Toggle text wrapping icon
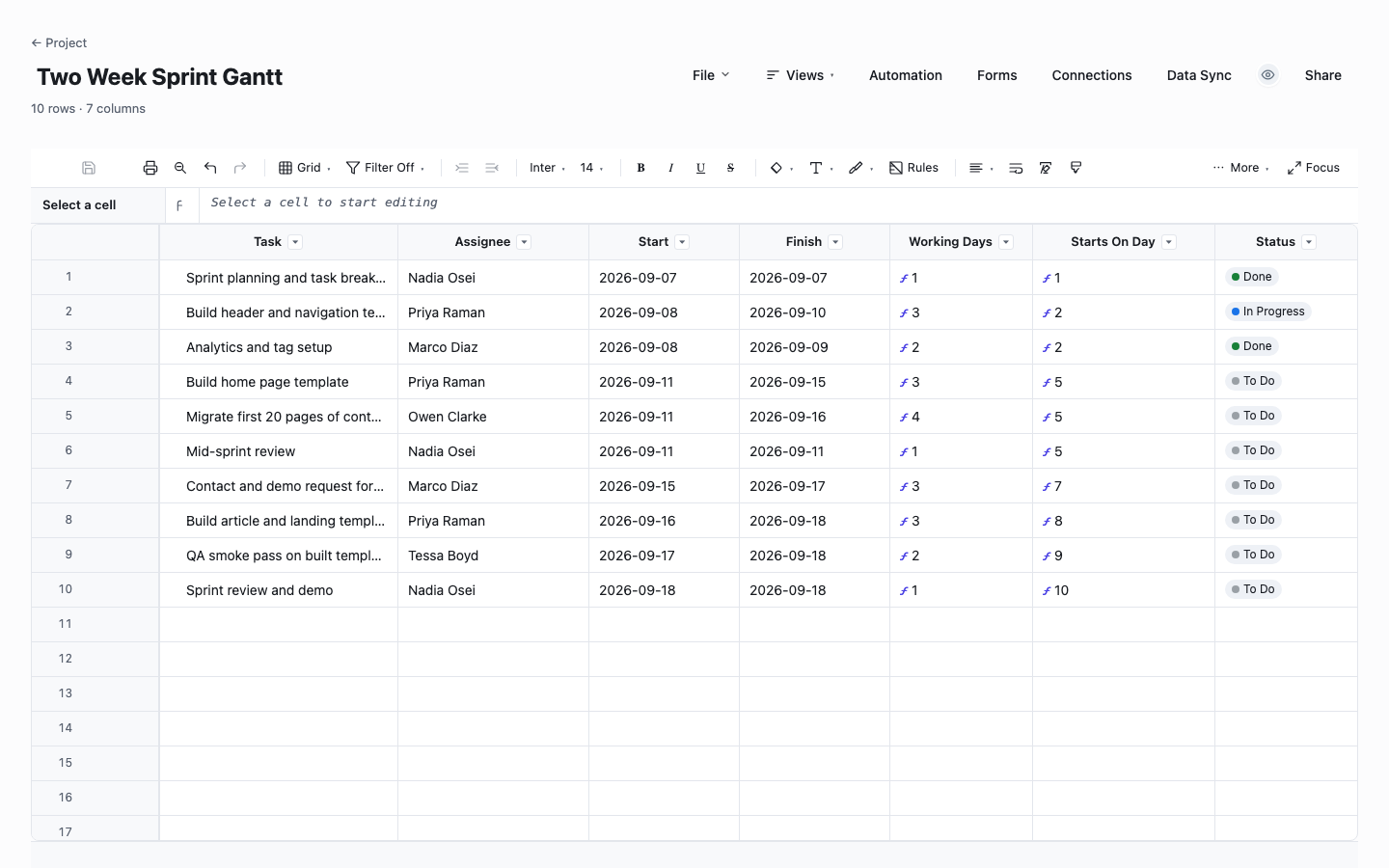The width and height of the screenshot is (1389, 868). pos(1016,168)
